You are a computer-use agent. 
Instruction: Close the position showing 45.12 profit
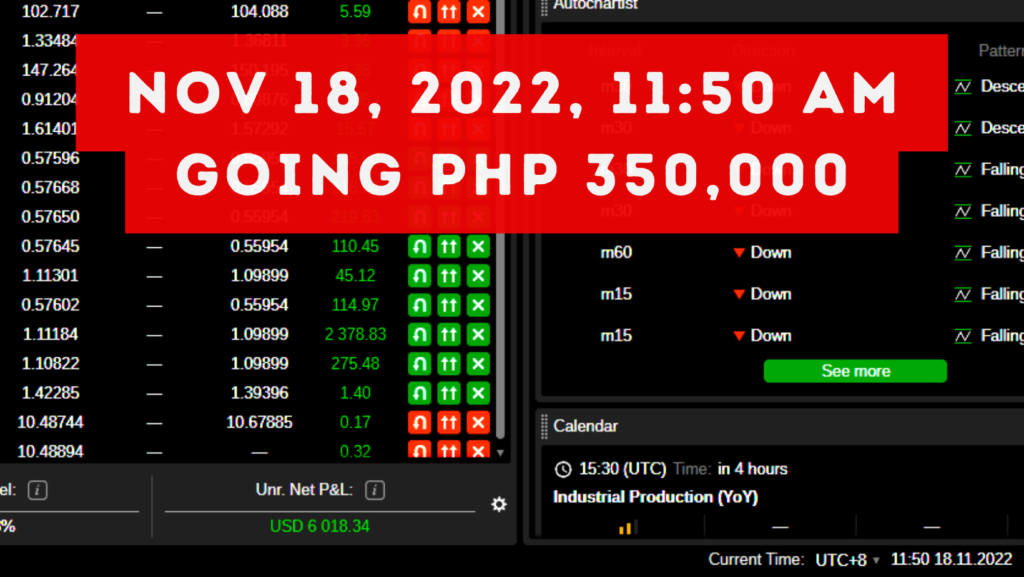(x=478, y=275)
